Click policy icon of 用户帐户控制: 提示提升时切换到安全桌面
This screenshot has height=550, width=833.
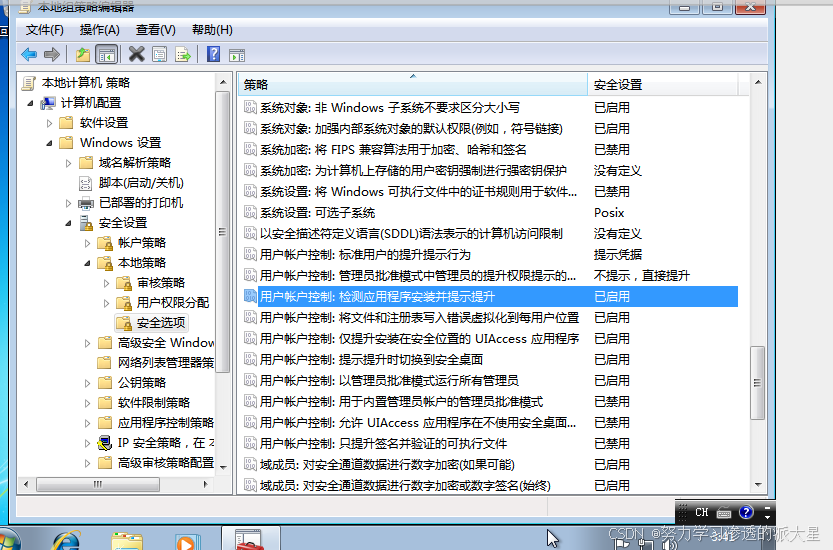(250, 359)
